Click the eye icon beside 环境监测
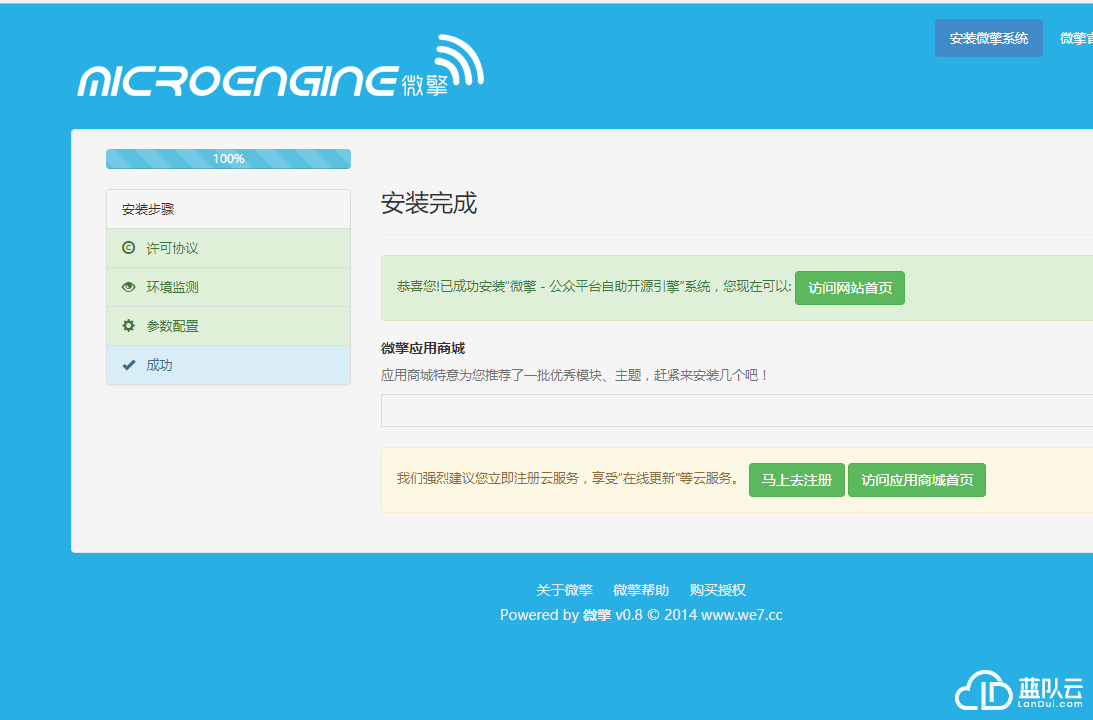Viewport: 1093px width, 720px height. (x=128, y=287)
